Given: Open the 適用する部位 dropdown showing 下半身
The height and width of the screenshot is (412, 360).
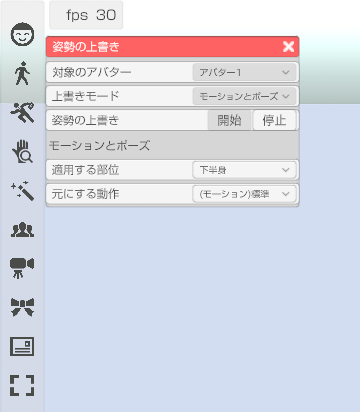Looking at the screenshot, I should click(244, 170).
